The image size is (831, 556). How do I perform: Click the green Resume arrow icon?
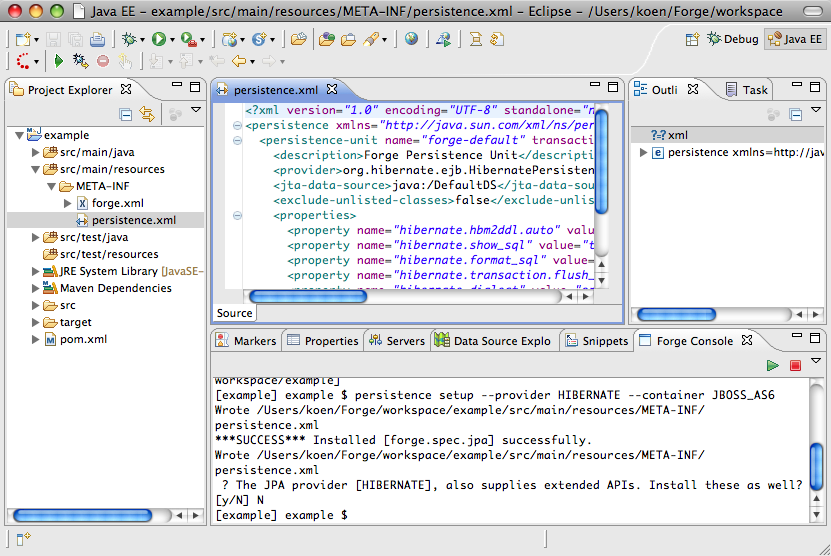[59, 61]
